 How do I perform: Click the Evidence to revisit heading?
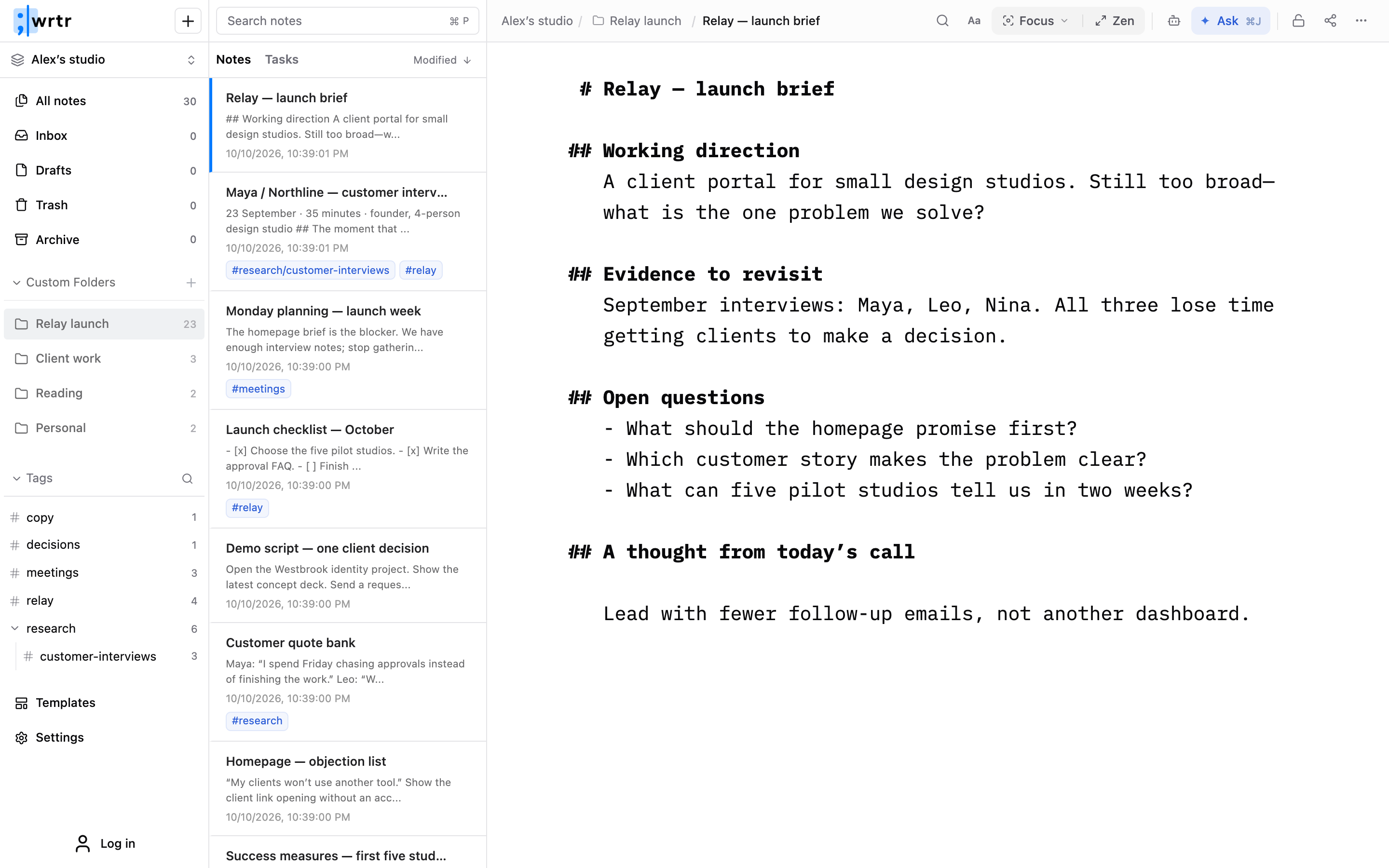(x=712, y=274)
